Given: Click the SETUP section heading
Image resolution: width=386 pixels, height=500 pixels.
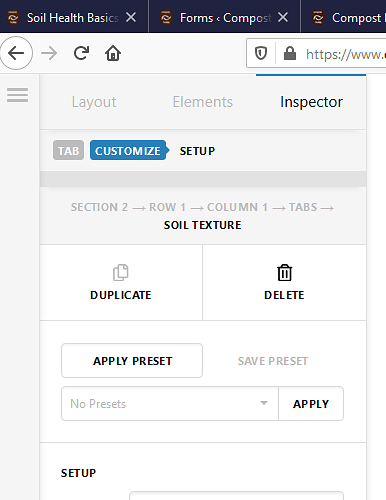Looking at the screenshot, I should tap(78, 473).
